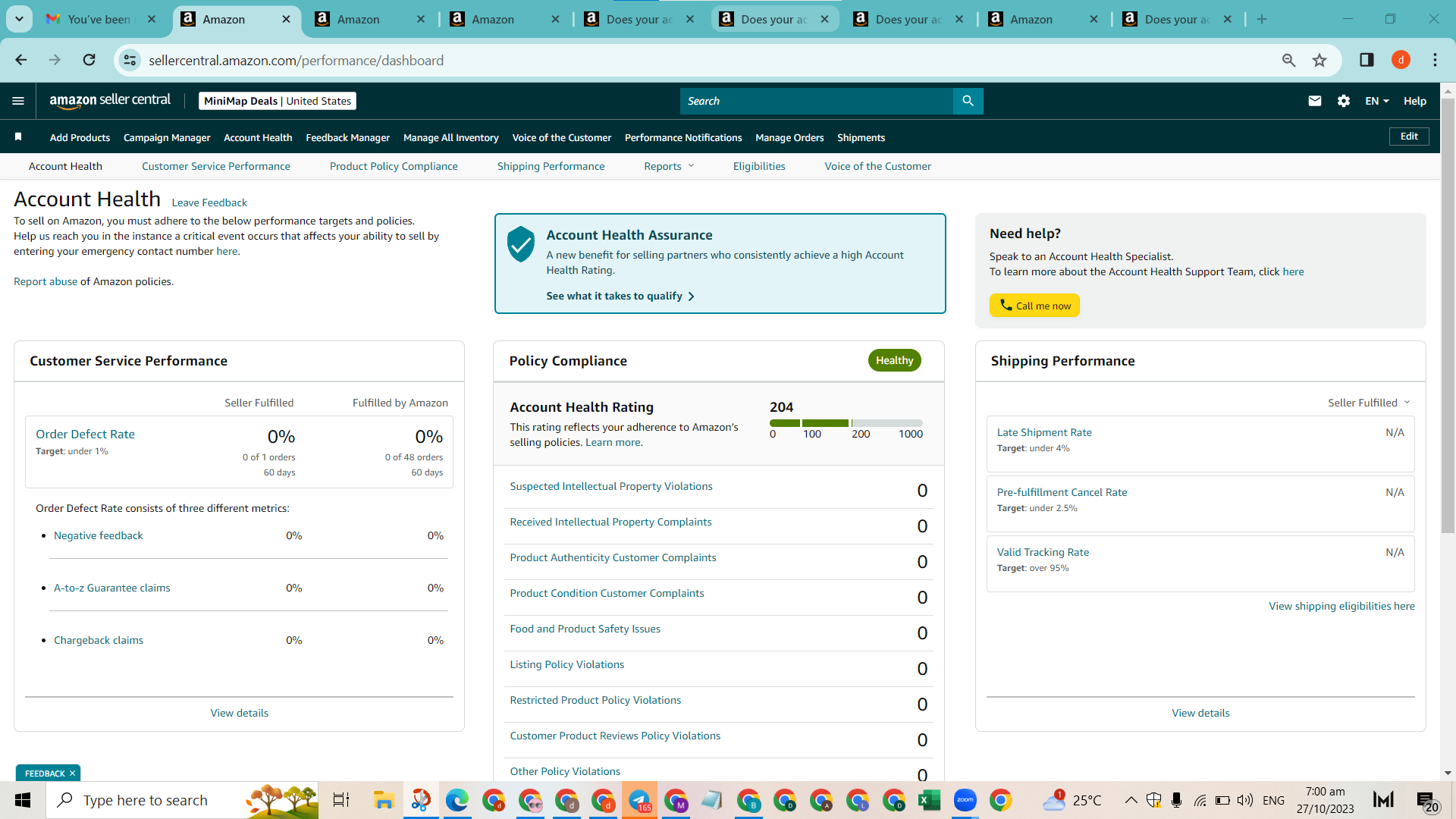Open Performance Notifications
The image size is (1456, 819).
(x=683, y=137)
